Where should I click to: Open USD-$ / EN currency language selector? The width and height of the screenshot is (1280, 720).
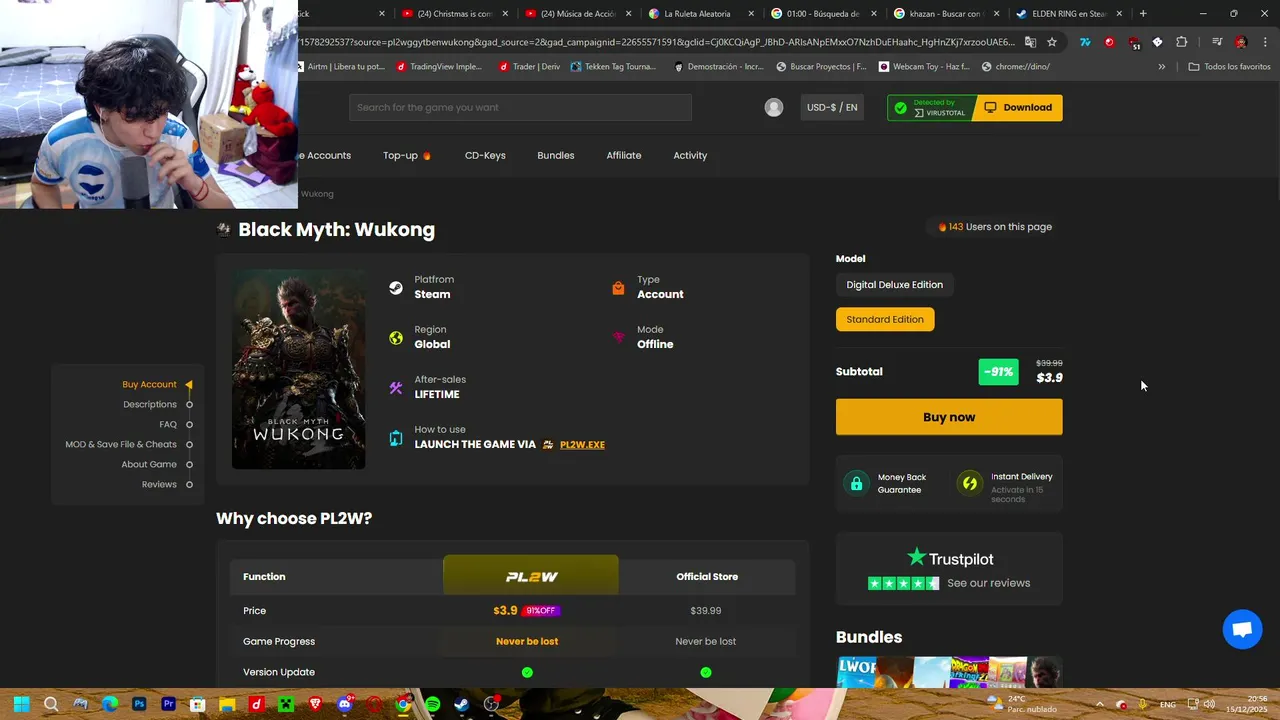coord(832,107)
